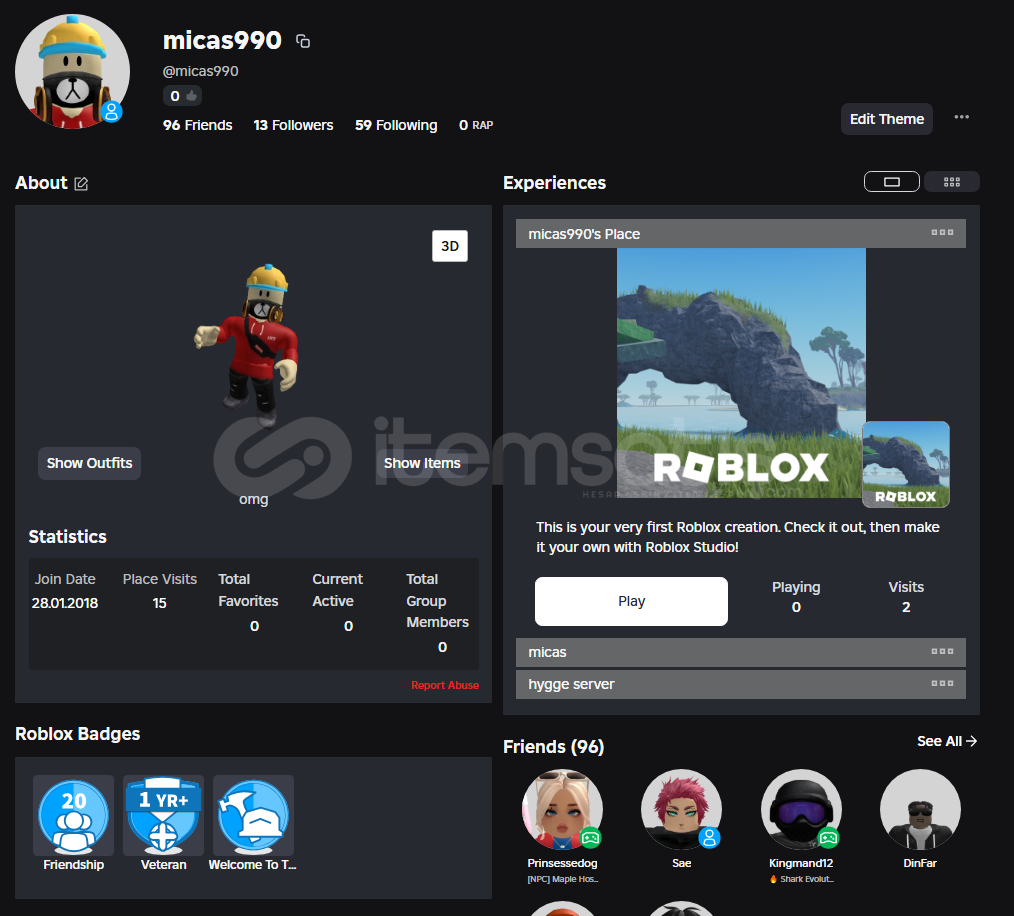Click the small Roblox place icon thumbnail
The width and height of the screenshot is (1014, 916).
pos(906,464)
